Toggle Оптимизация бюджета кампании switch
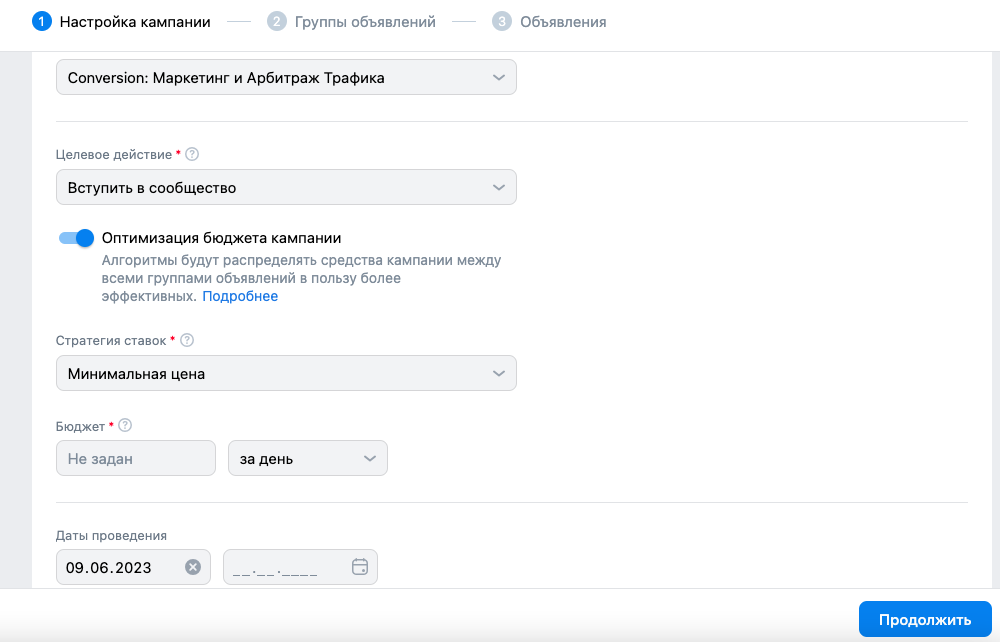This screenshot has height=642, width=1000. 76,238
